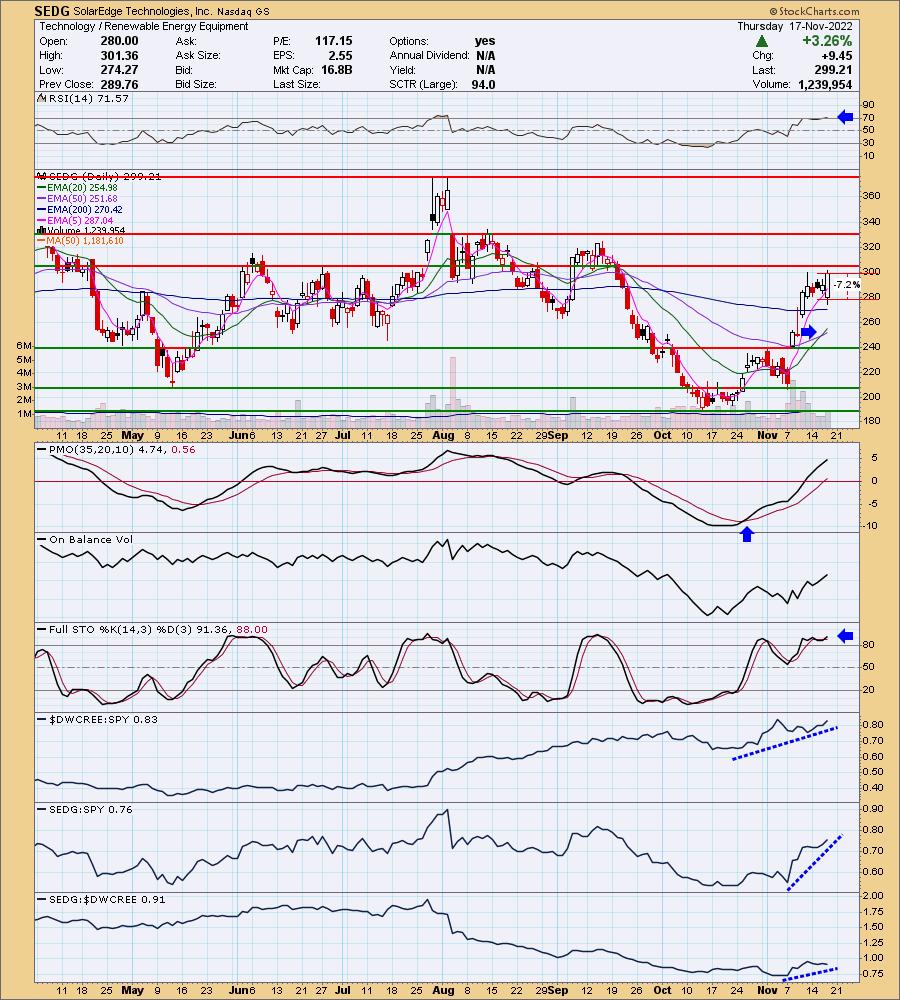This screenshot has width=900, height=1000.
Task: Click the High value 301.36
Action: click(119, 55)
